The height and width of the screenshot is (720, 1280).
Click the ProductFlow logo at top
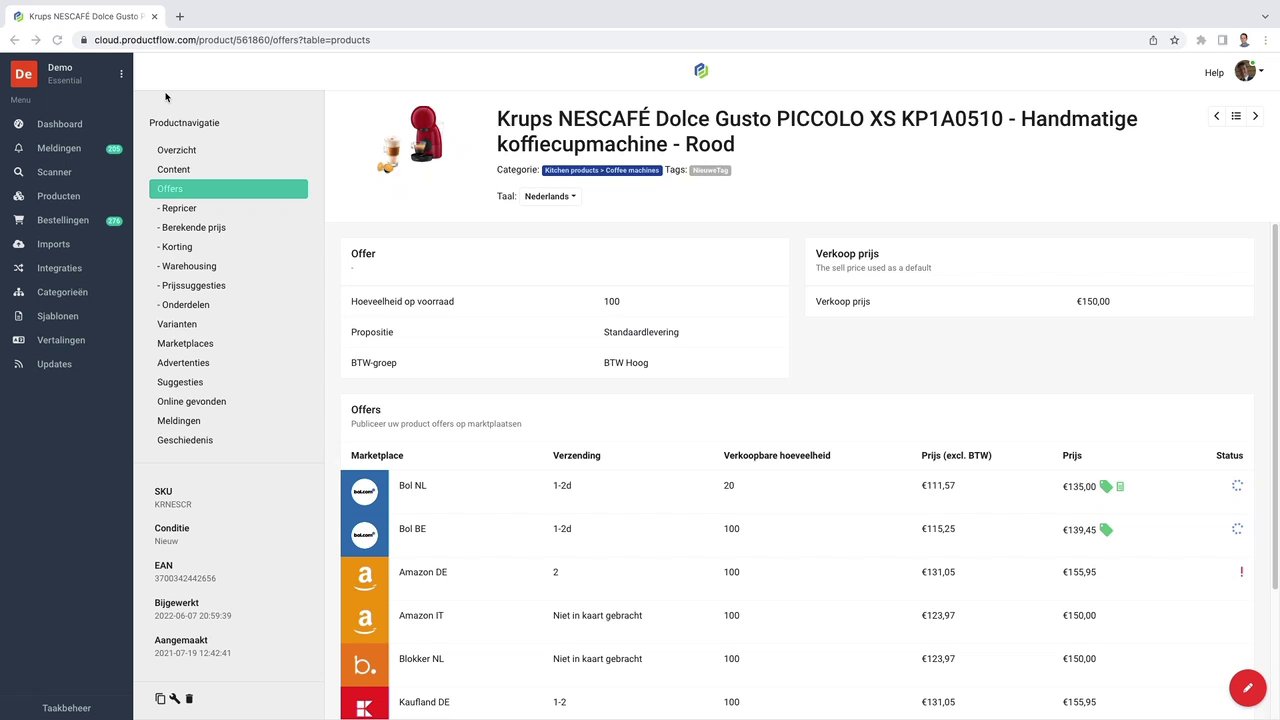coord(701,70)
